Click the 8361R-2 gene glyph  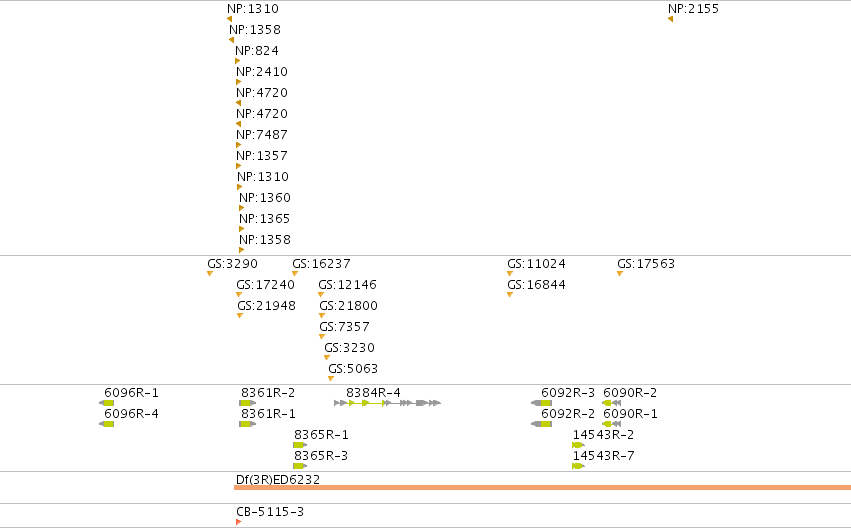247,403
